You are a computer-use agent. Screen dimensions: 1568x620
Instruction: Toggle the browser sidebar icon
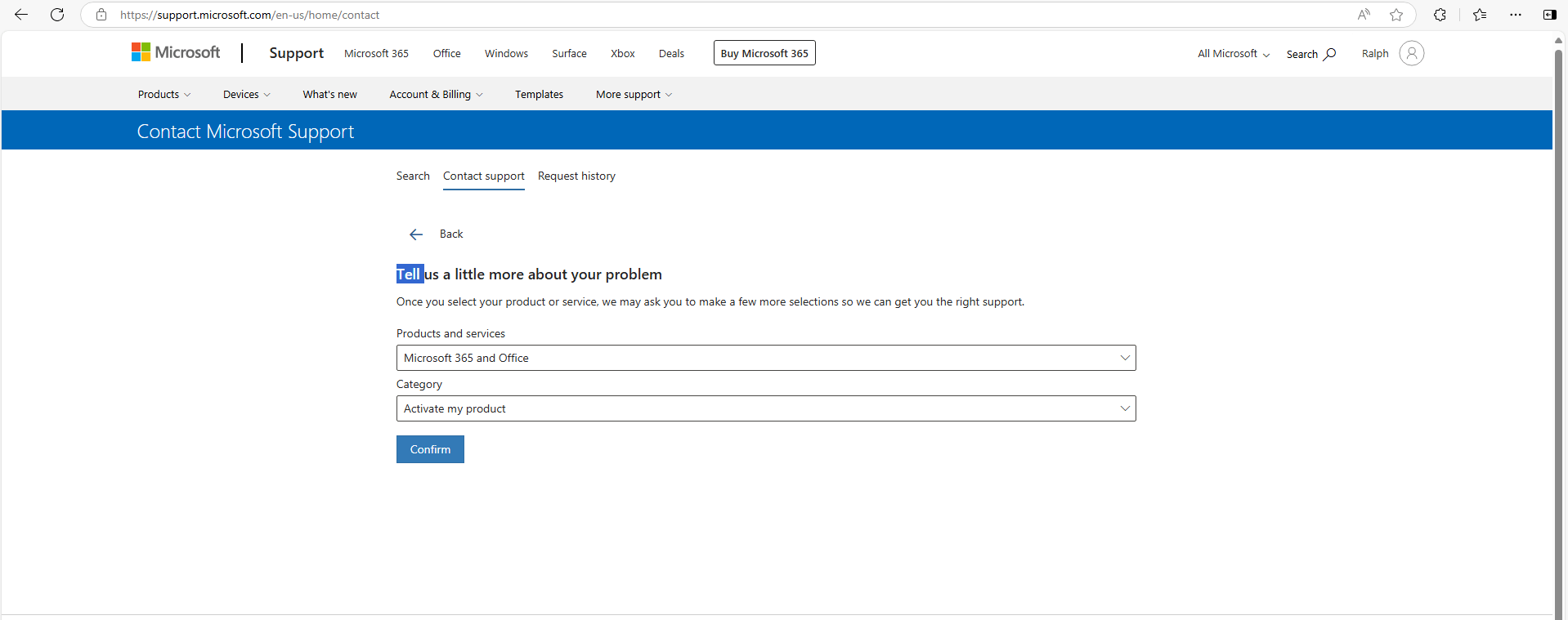coord(1549,15)
